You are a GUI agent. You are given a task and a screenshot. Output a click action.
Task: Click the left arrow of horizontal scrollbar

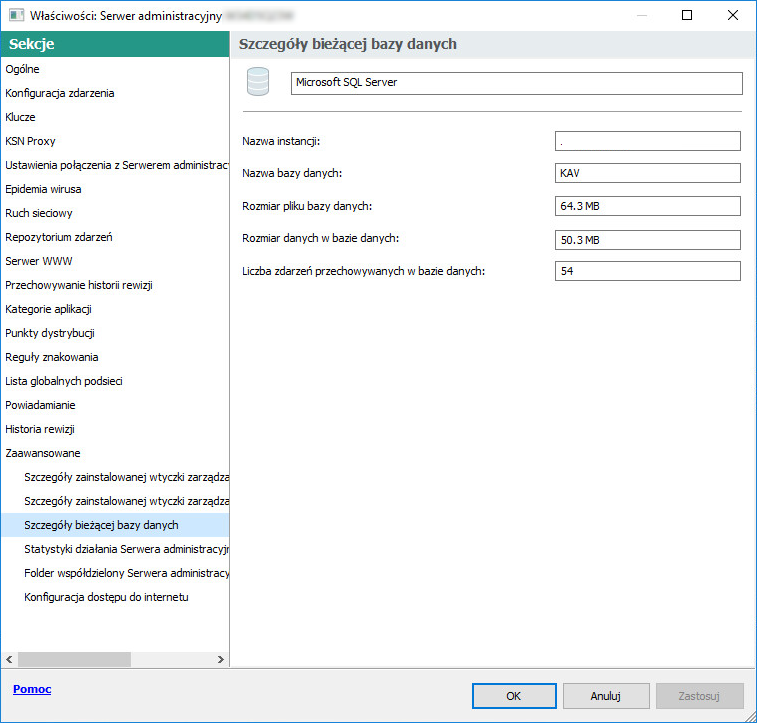click(x=9, y=659)
